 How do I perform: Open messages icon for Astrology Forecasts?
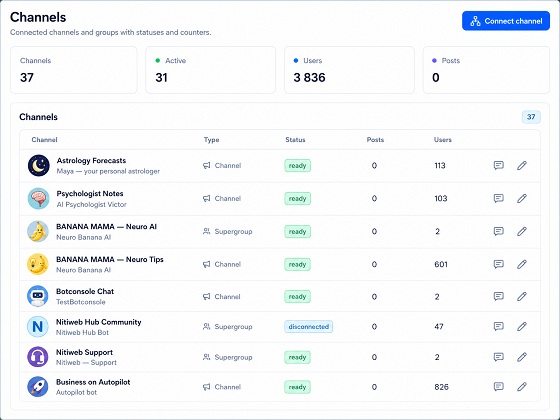(499, 165)
